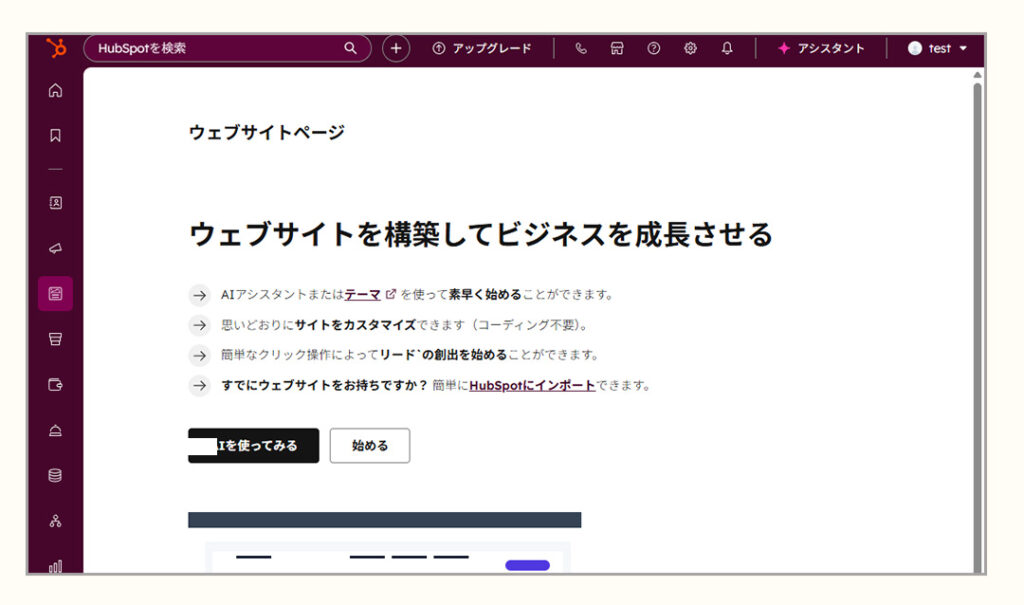Click the 始める button
Screen dimensions: 1024x605
369,446
